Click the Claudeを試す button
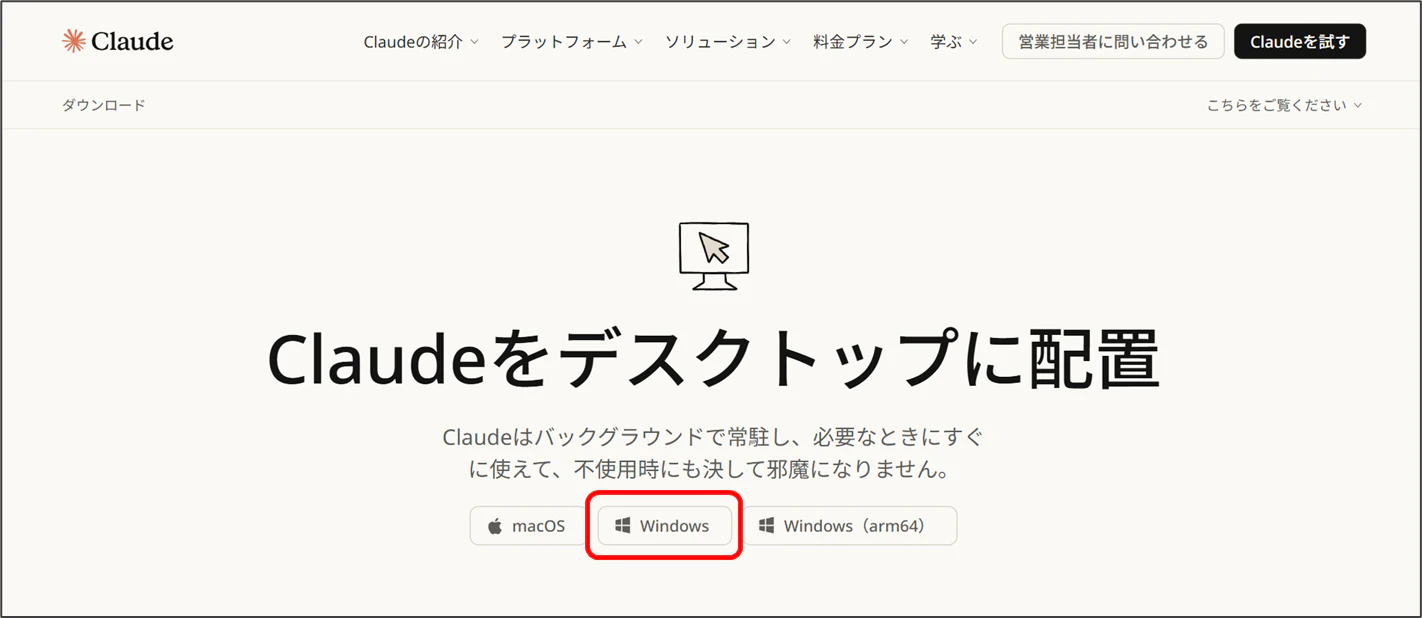The width and height of the screenshot is (1422, 618). [1300, 42]
